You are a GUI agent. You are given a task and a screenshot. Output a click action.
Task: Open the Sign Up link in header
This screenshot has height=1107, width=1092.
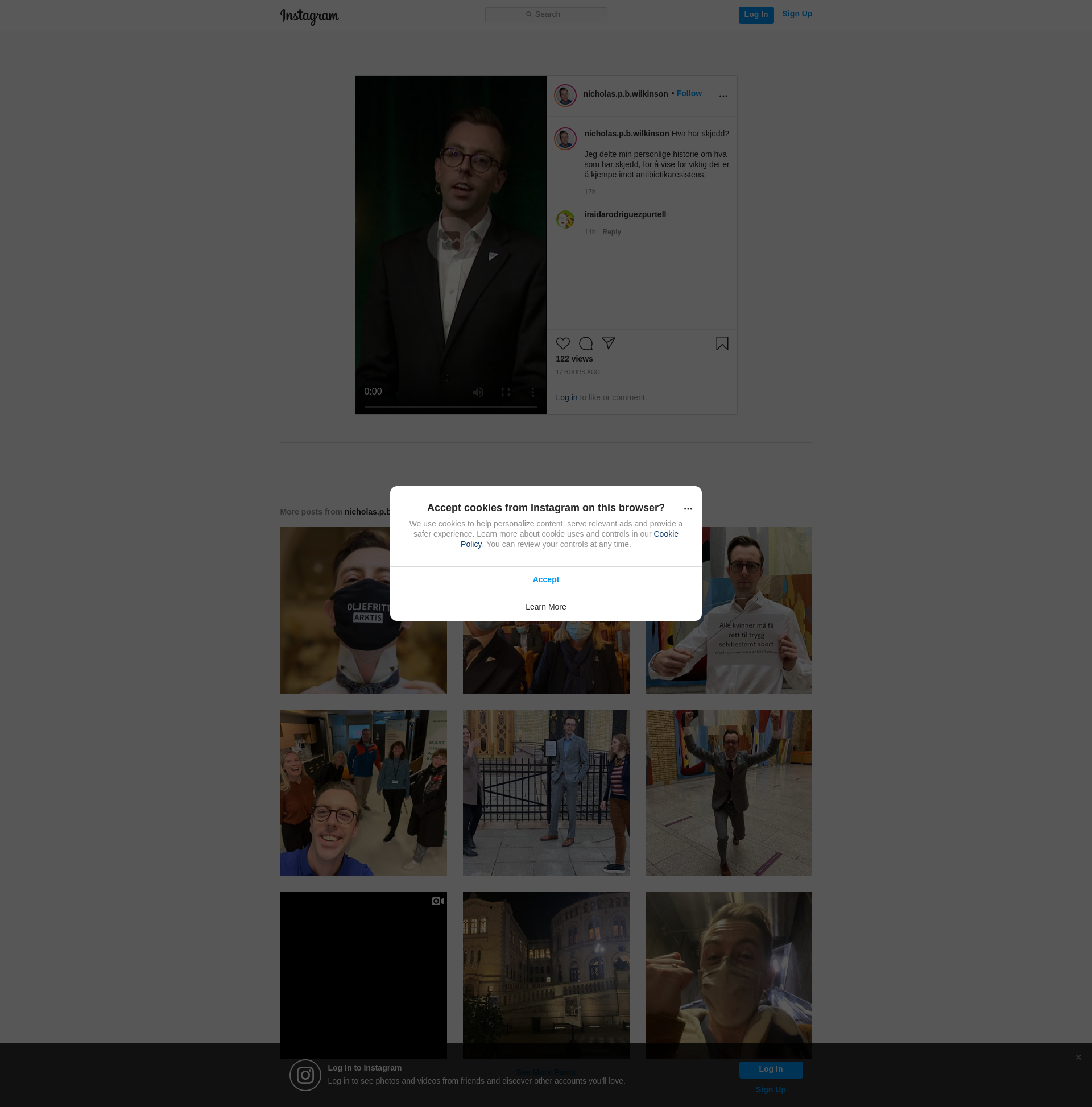tap(797, 14)
